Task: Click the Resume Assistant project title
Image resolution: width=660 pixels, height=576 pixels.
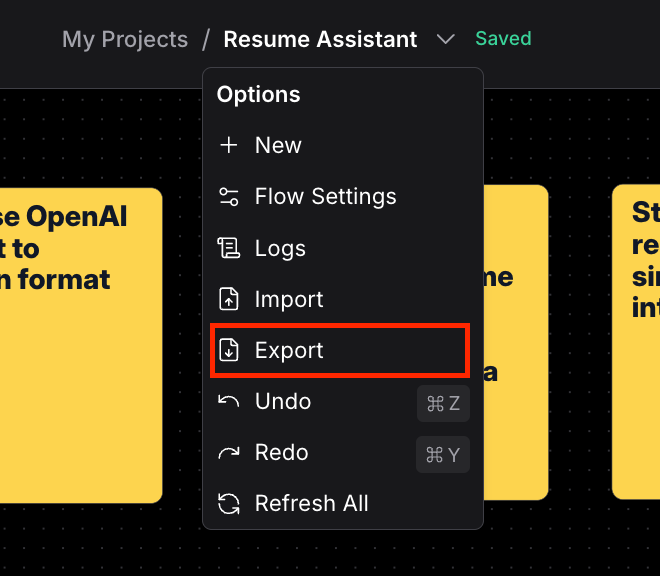Action: click(x=320, y=40)
